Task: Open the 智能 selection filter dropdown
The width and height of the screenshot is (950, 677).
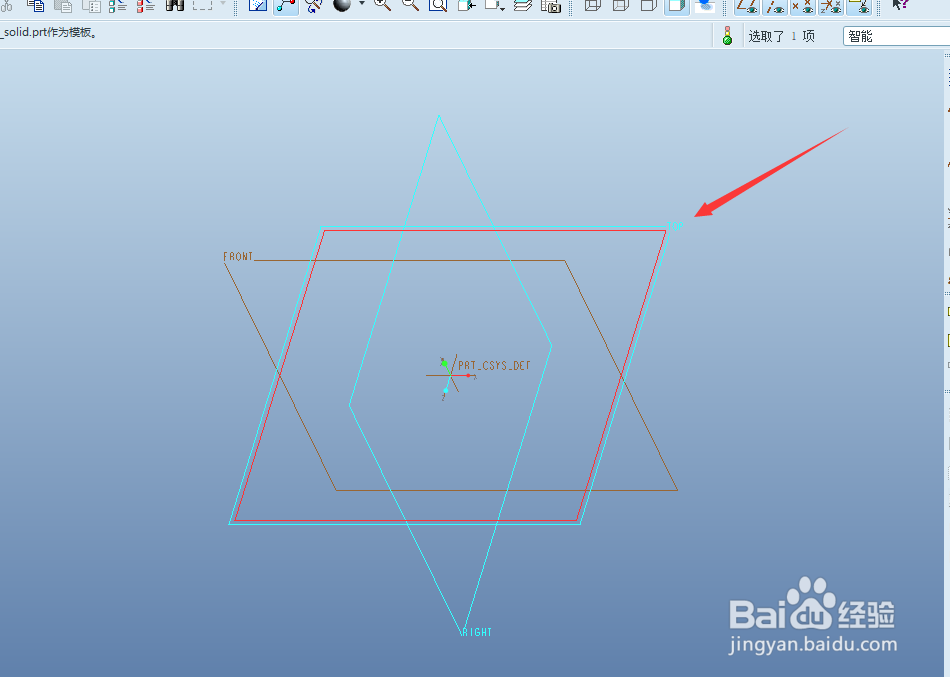Action: 896,36
